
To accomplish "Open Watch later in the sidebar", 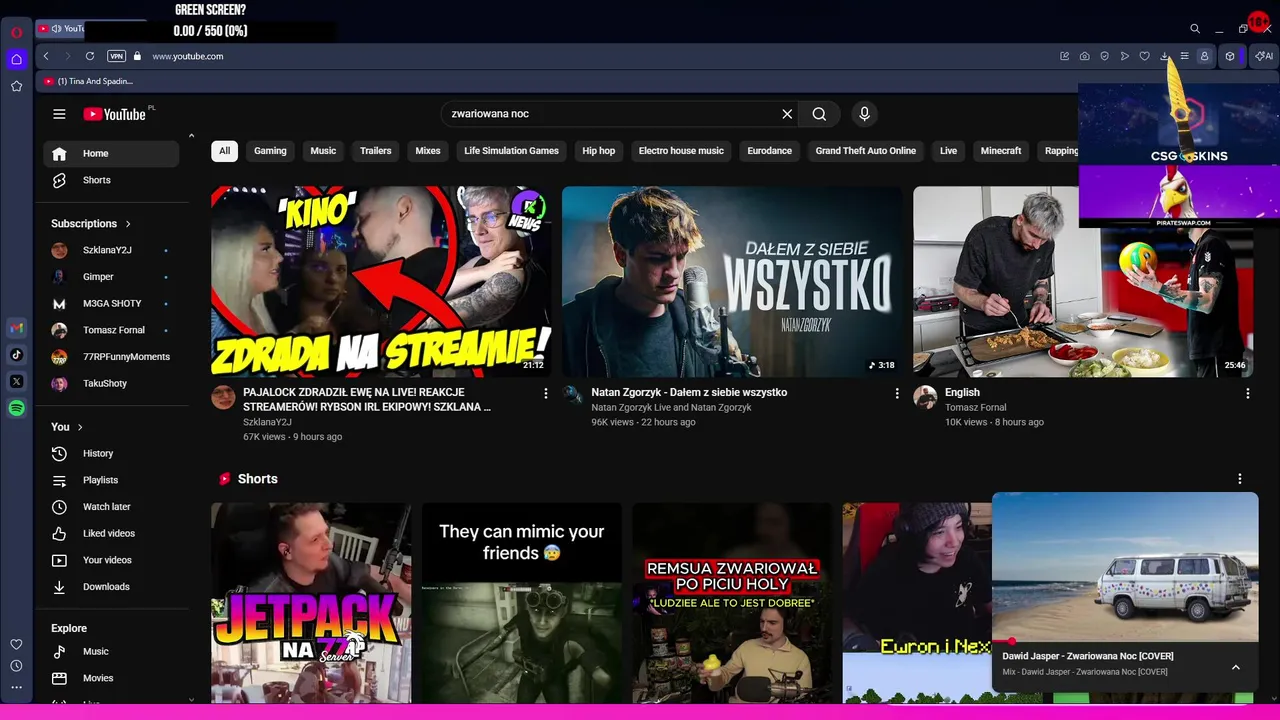I will click(111, 507).
